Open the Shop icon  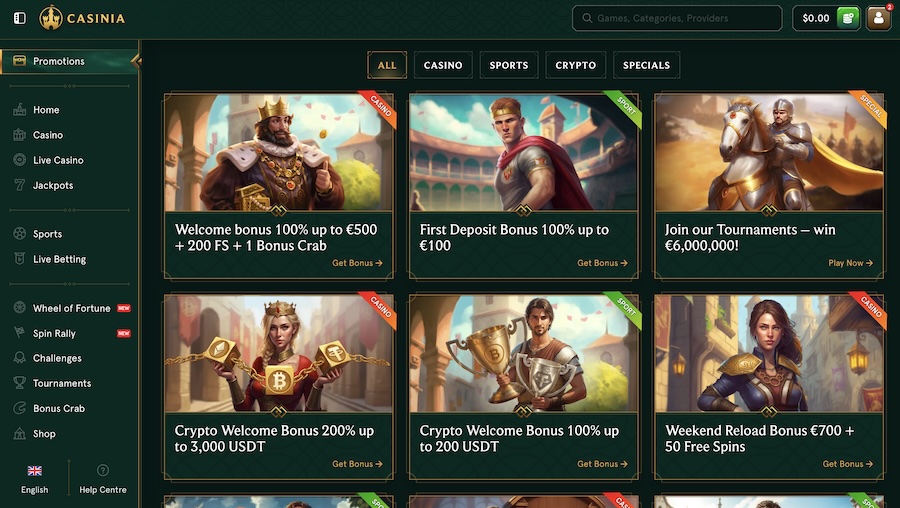19,434
